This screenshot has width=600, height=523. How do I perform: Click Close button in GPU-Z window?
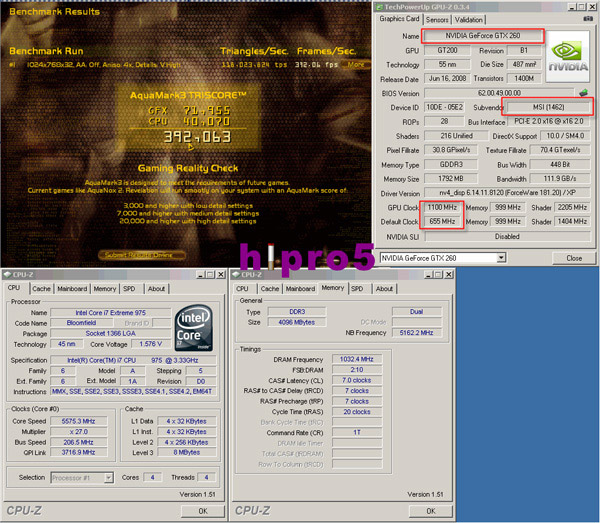[574, 258]
